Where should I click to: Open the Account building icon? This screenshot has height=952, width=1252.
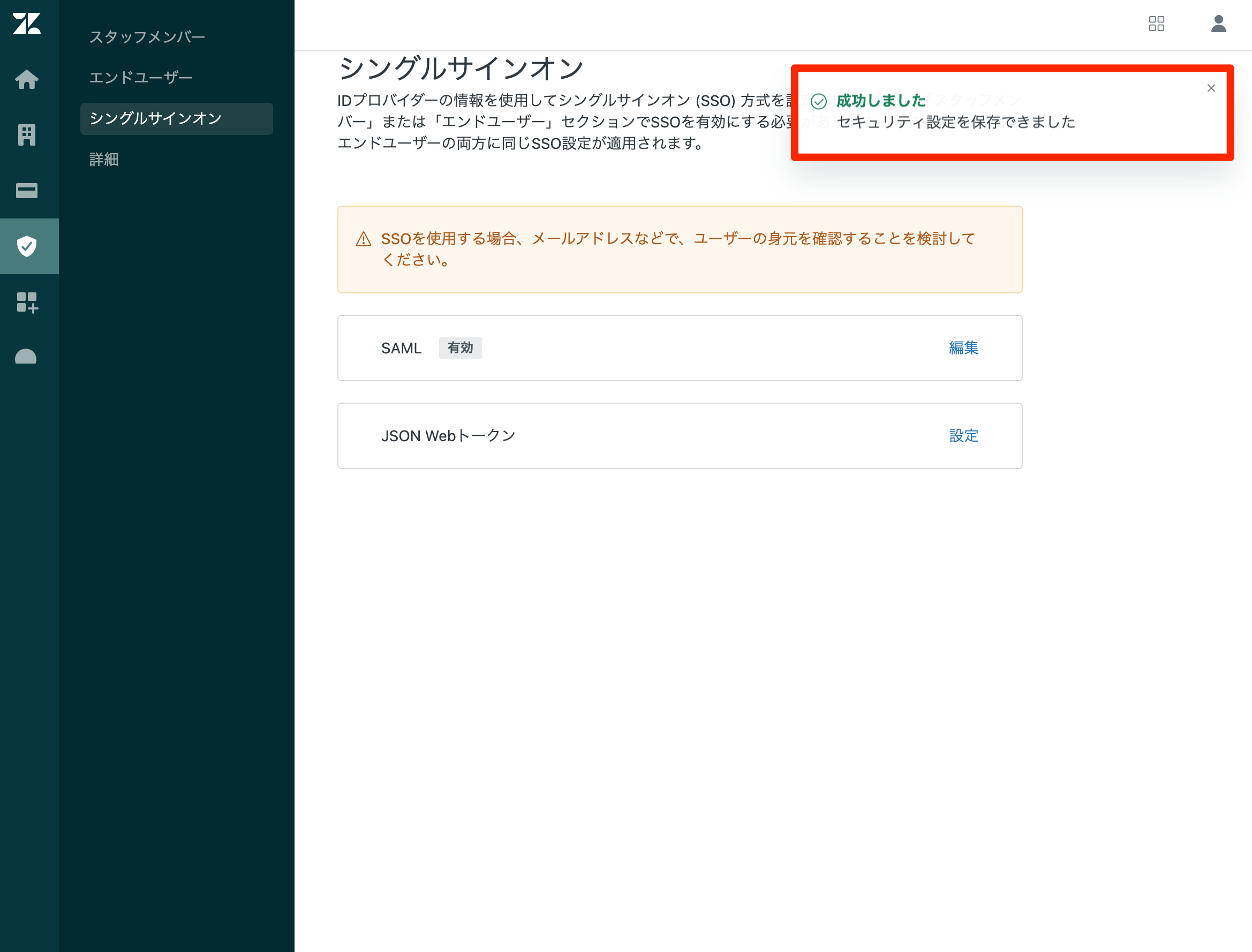point(27,134)
